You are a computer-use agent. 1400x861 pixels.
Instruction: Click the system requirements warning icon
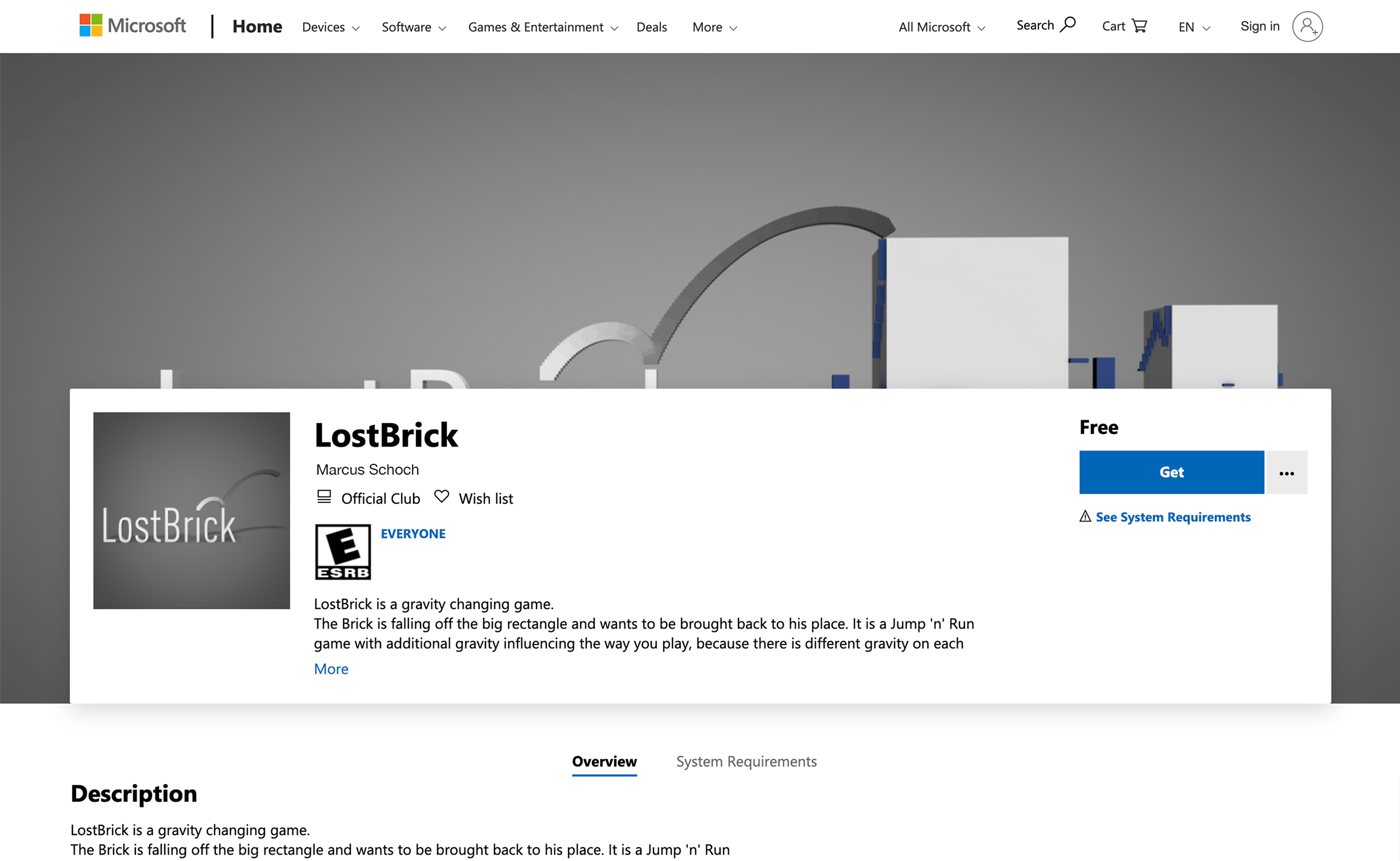point(1085,517)
